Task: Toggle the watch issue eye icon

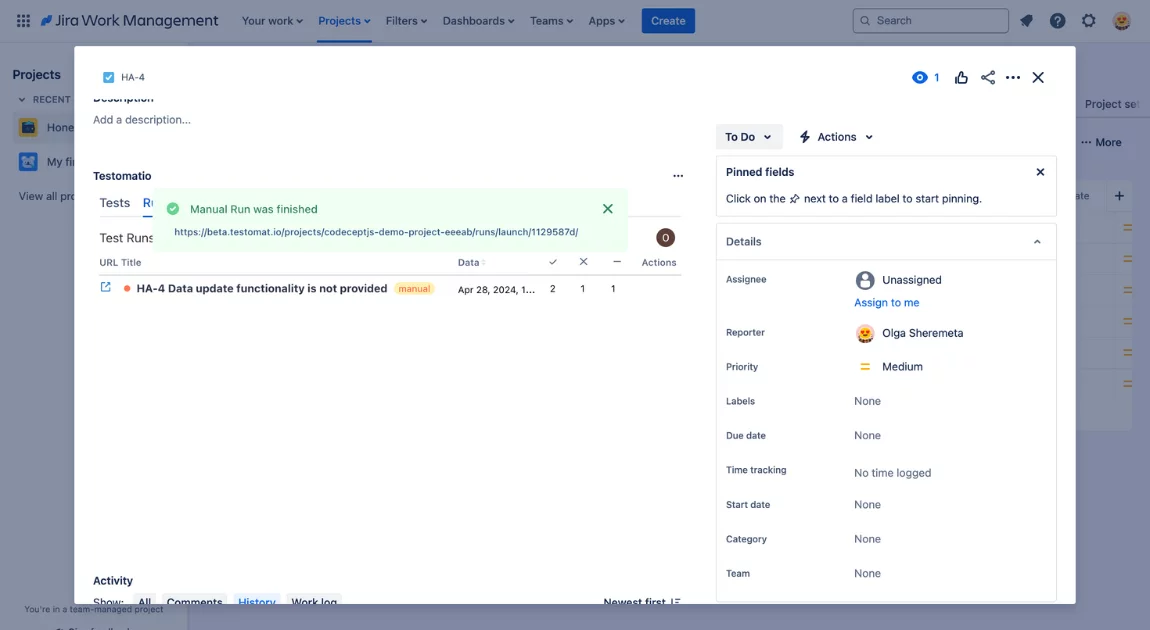Action: pyautogui.click(x=920, y=78)
